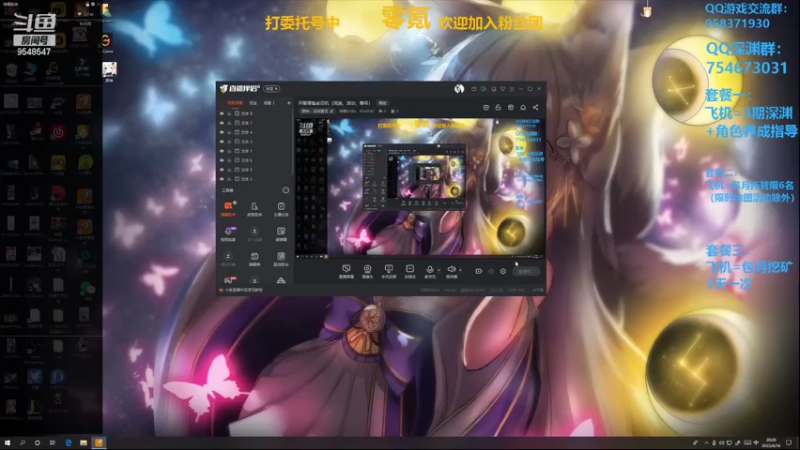
Task: Hide the 文本 3 layer with its eye icon
Action: click(x=221, y=141)
